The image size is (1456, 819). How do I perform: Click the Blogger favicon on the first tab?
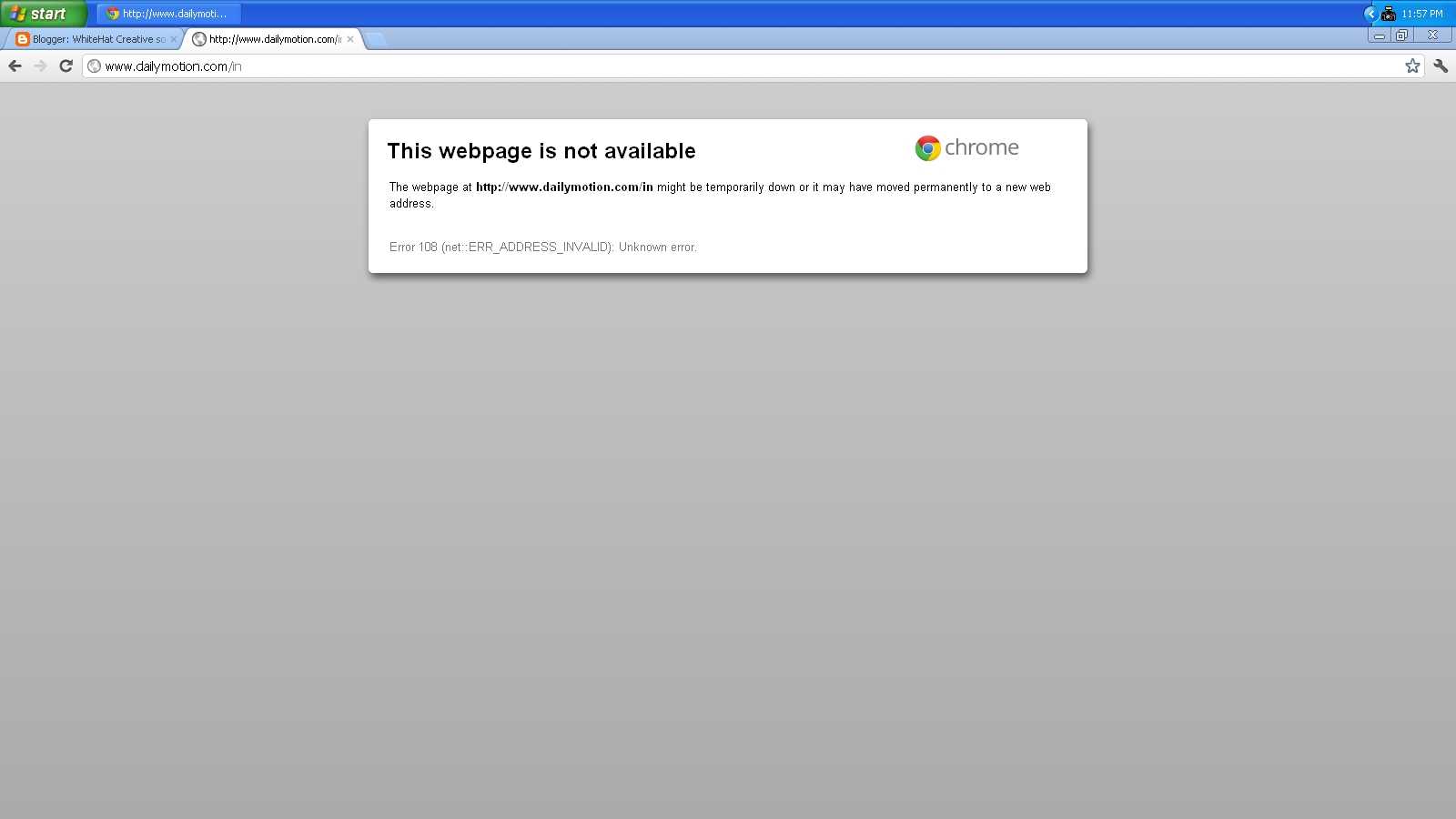pos(23,39)
